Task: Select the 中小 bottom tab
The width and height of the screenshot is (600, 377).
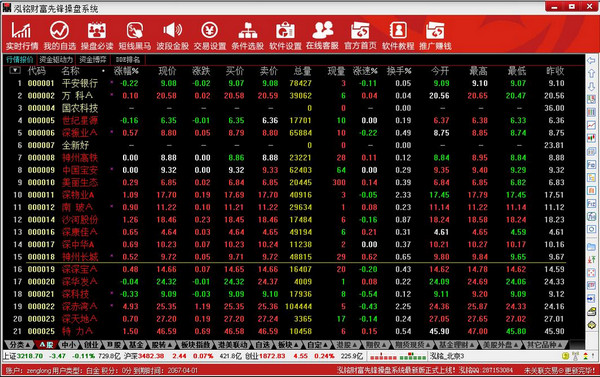Action: (68, 344)
